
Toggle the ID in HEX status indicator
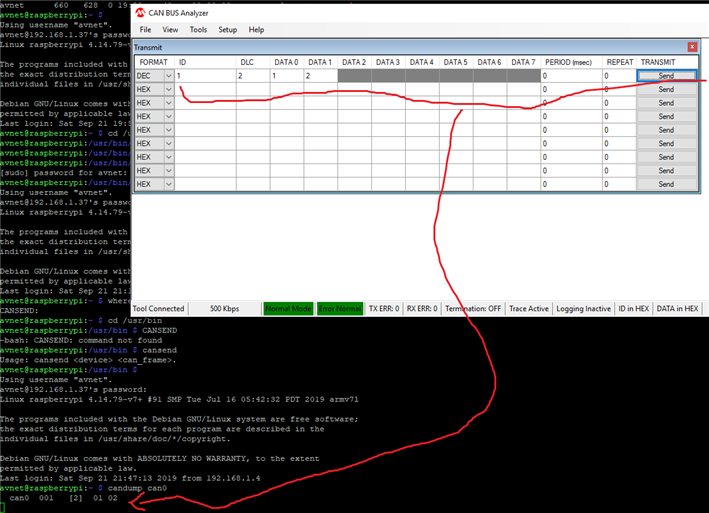630,309
